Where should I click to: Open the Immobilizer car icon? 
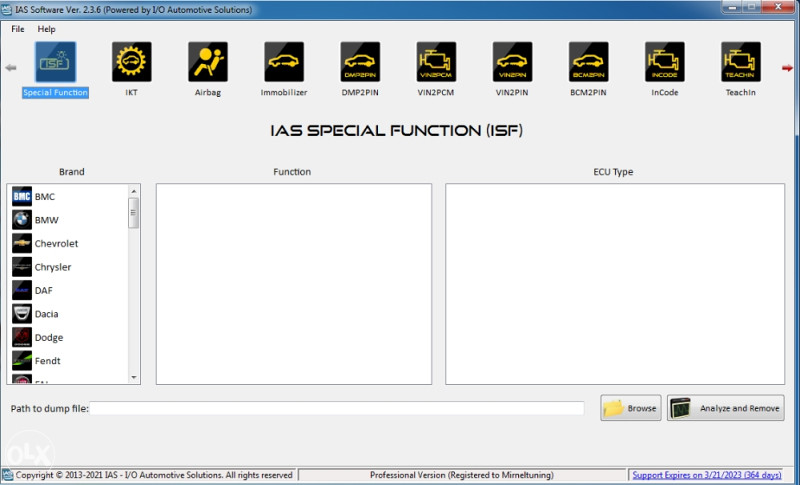click(284, 62)
